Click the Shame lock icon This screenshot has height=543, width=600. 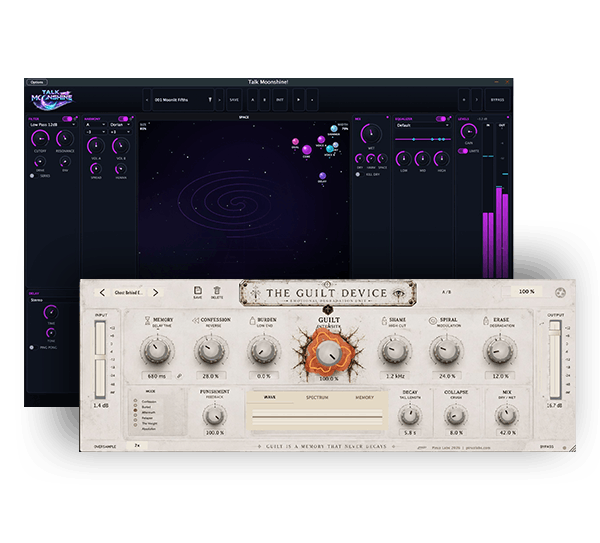384,320
